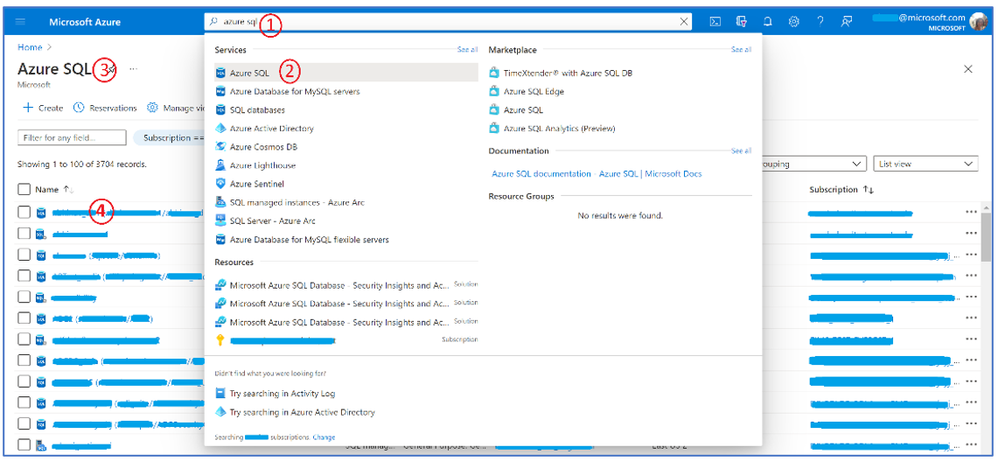Image resolution: width=998 pixels, height=462 pixels.
Task: Click the No results were found message
Action: pyautogui.click(x=620, y=216)
